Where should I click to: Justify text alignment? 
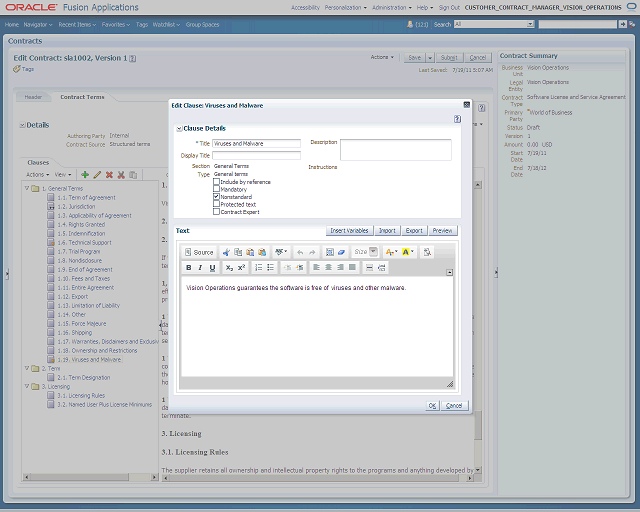point(352,268)
